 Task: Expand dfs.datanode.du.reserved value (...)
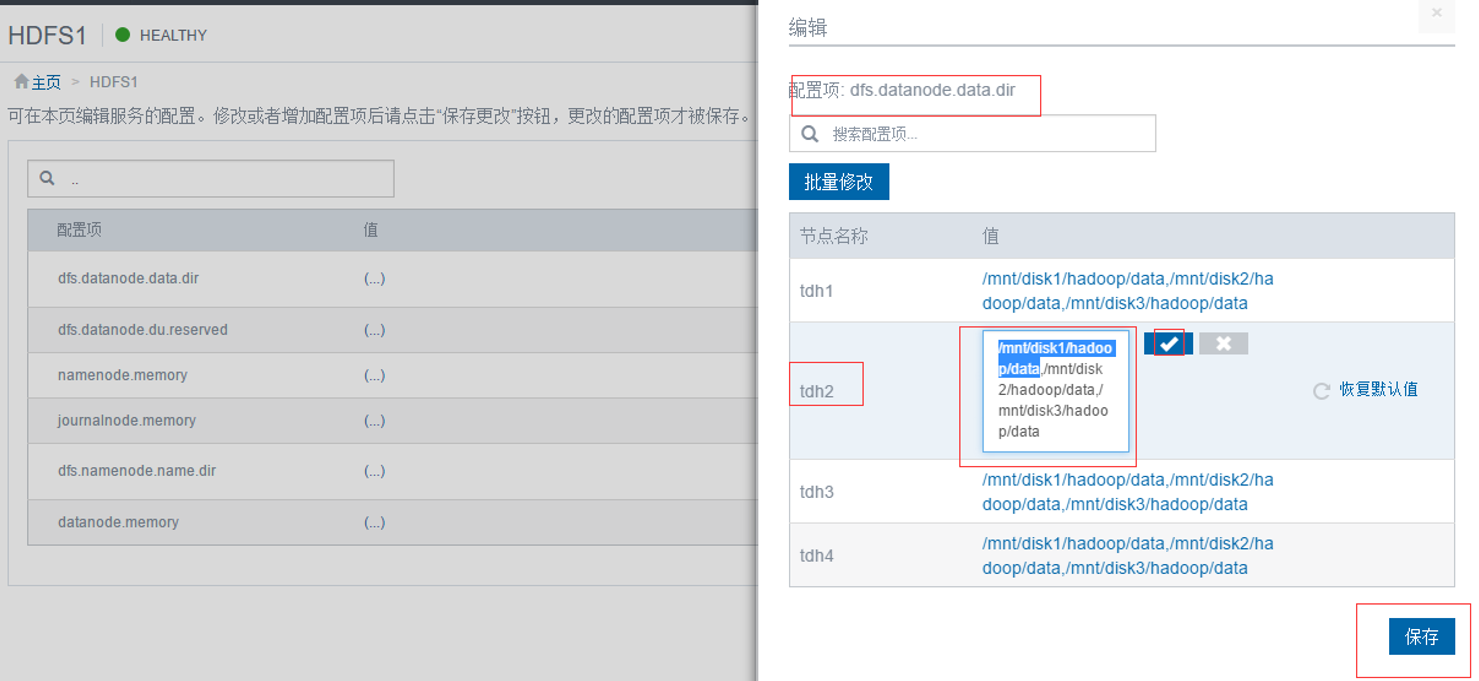[x=374, y=330]
